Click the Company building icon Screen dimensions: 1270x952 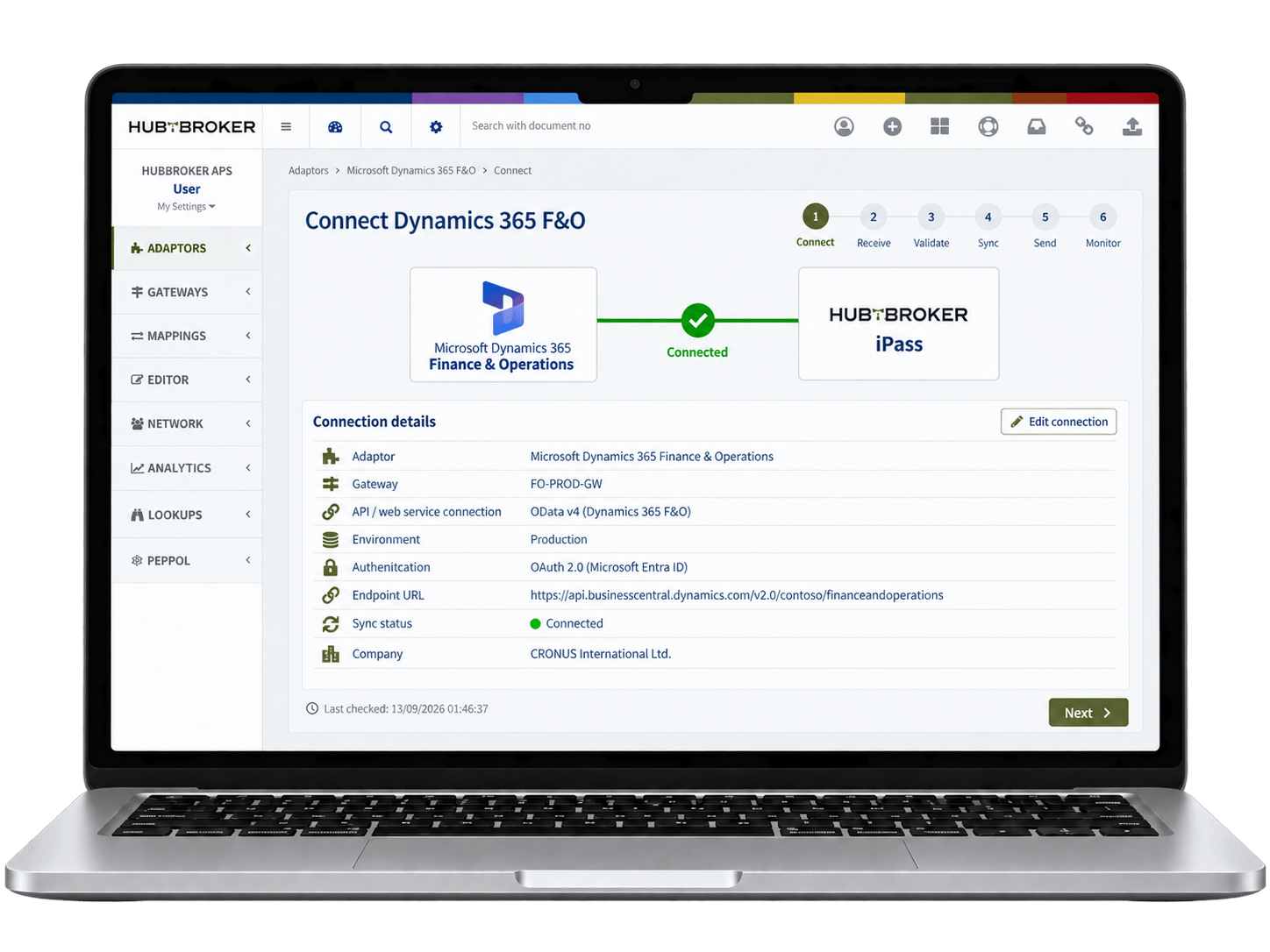point(331,654)
